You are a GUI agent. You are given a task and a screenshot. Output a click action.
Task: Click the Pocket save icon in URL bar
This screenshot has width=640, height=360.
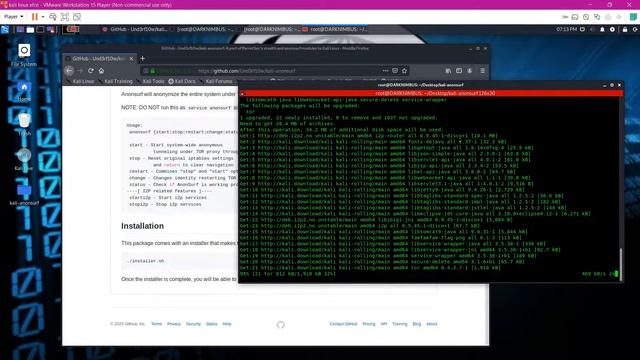point(395,71)
